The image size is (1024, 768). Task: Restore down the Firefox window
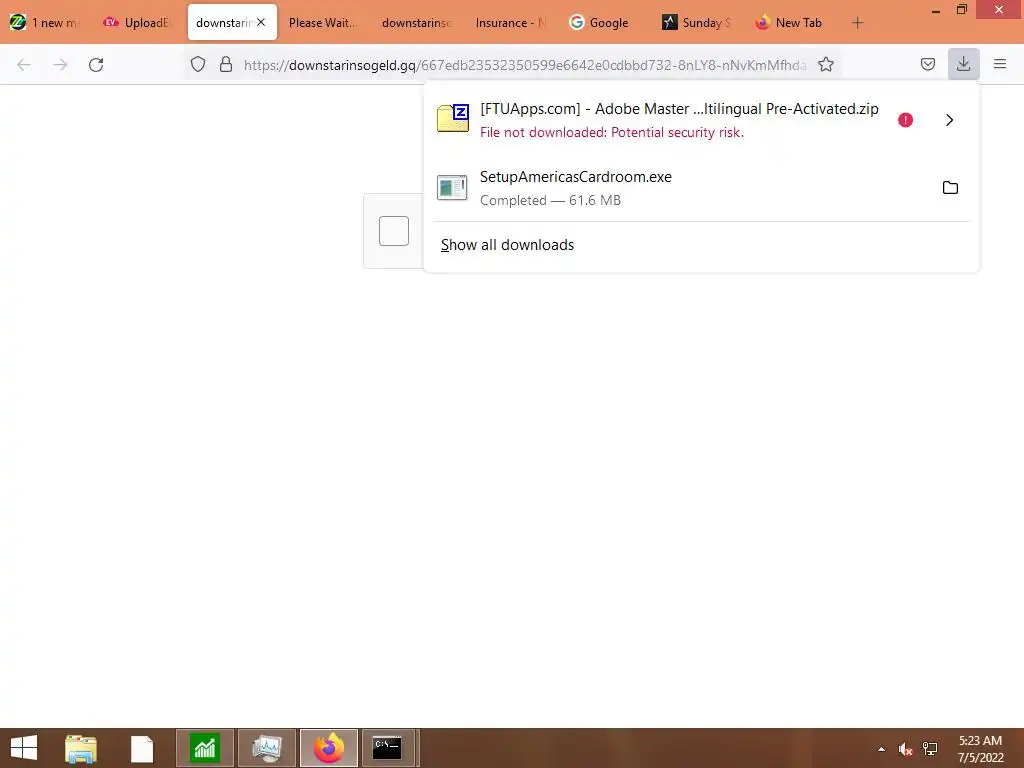[x=962, y=9]
